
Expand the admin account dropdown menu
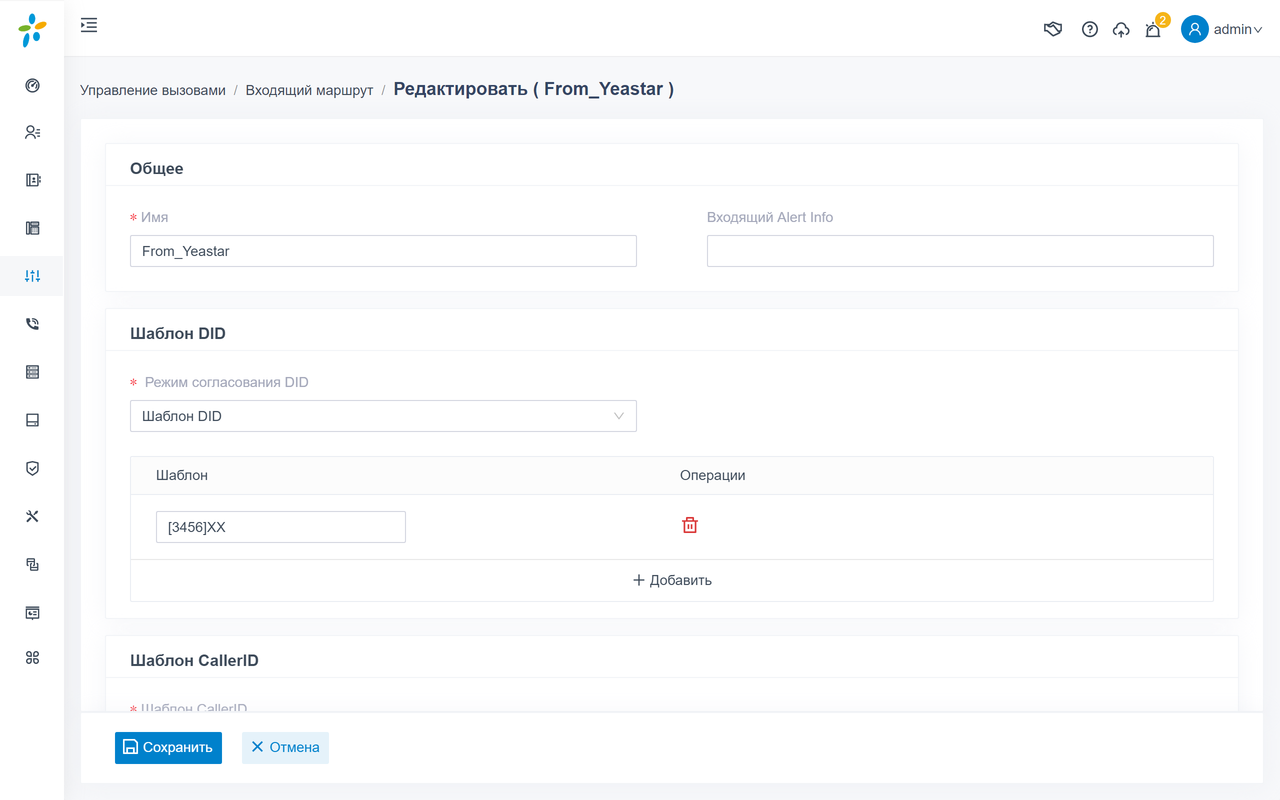(x=1238, y=30)
